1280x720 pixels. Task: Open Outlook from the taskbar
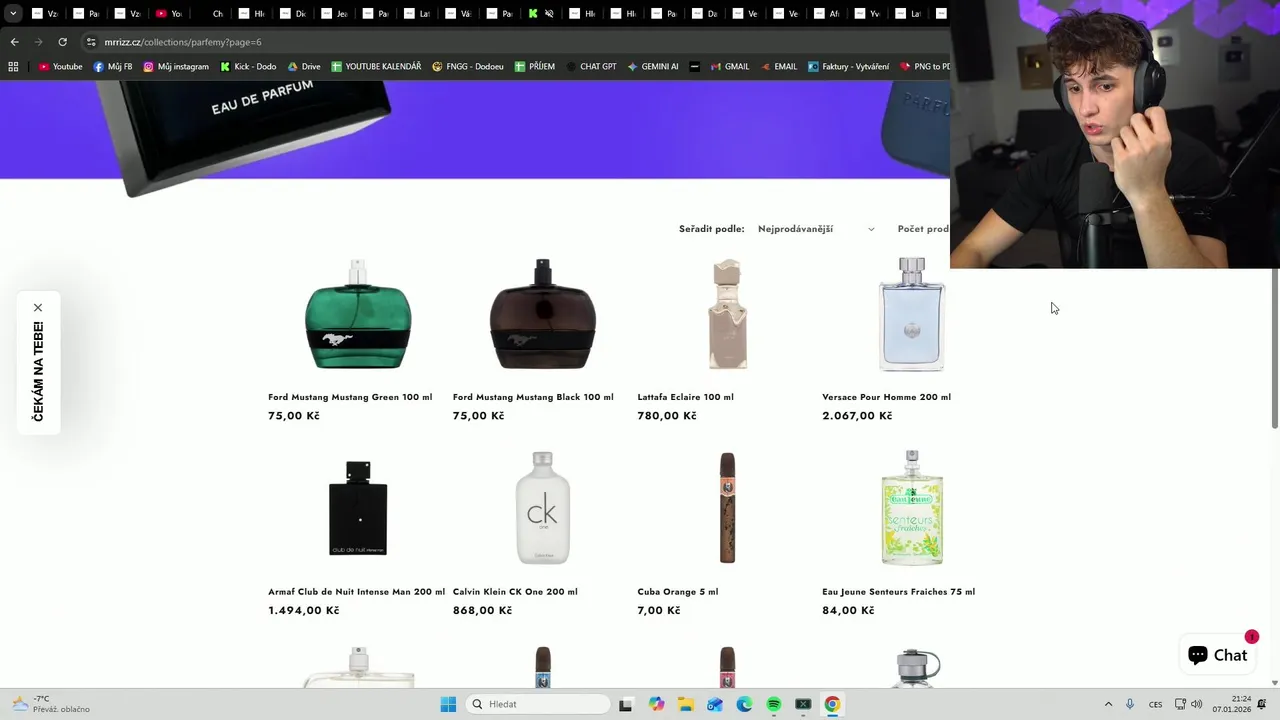[714, 704]
